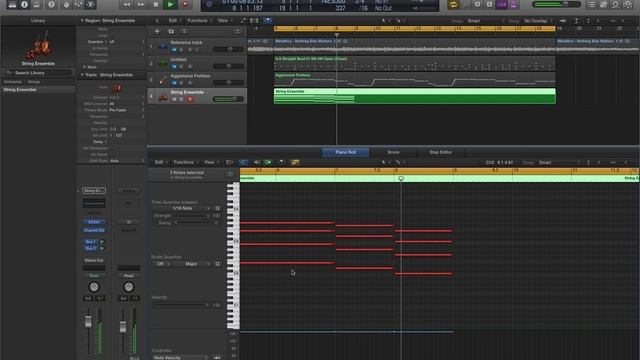Adjust Reference track volume slider

coord(228,49)
